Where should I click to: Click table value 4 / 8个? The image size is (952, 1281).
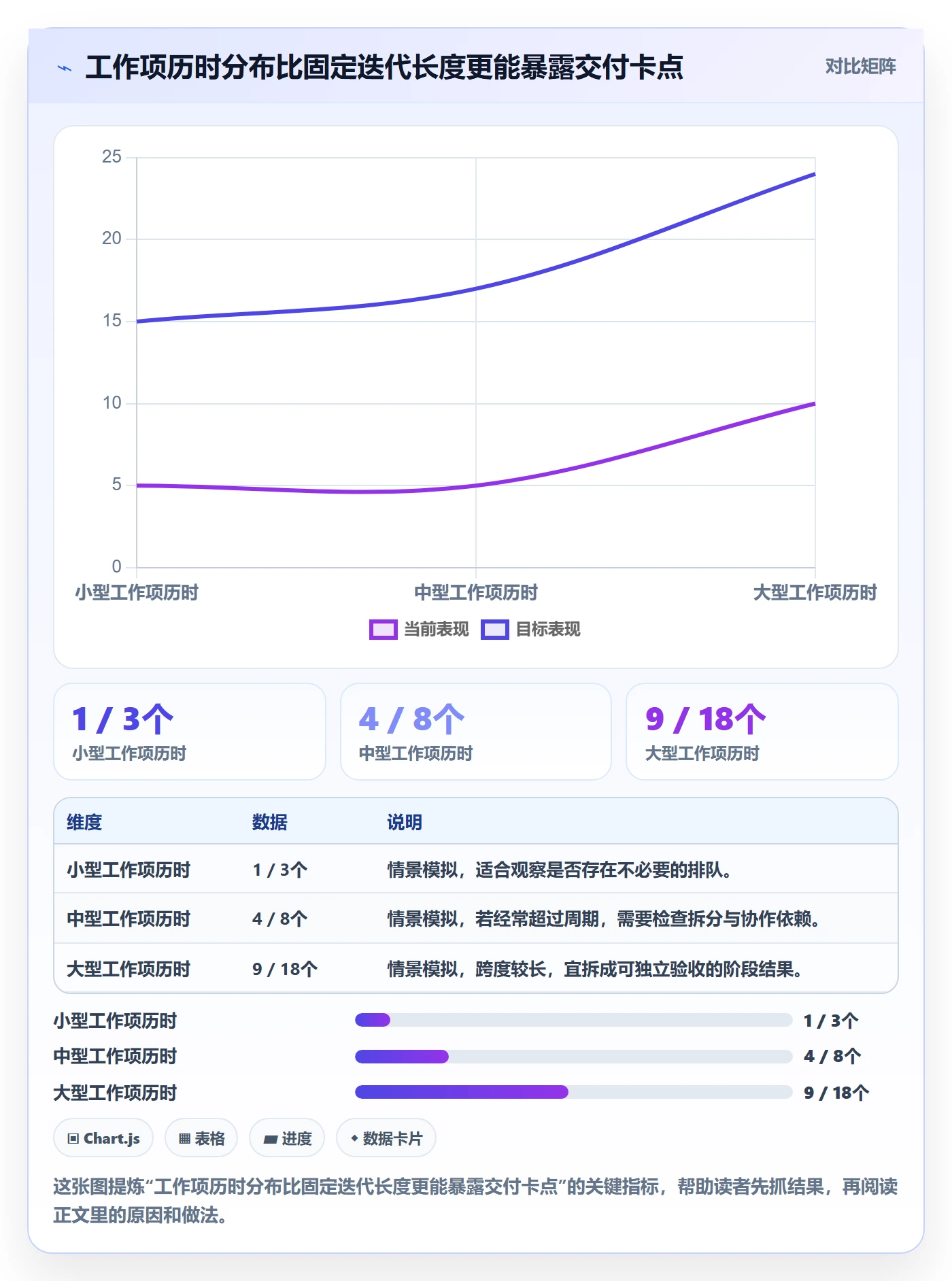click(x=280, y=919)
